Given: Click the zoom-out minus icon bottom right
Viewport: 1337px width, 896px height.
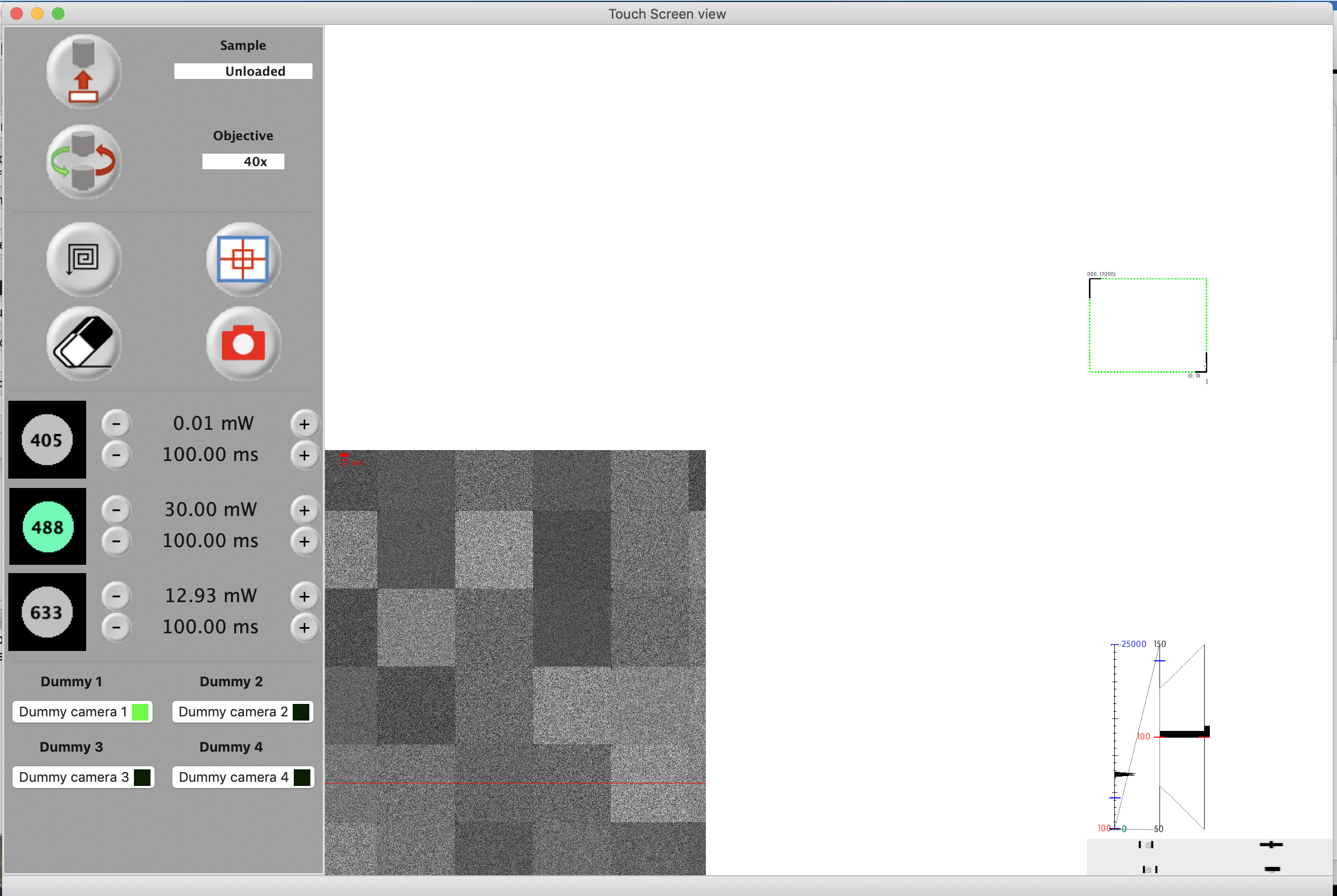Looking at the screenshot, I should (x=1272, y=869).
